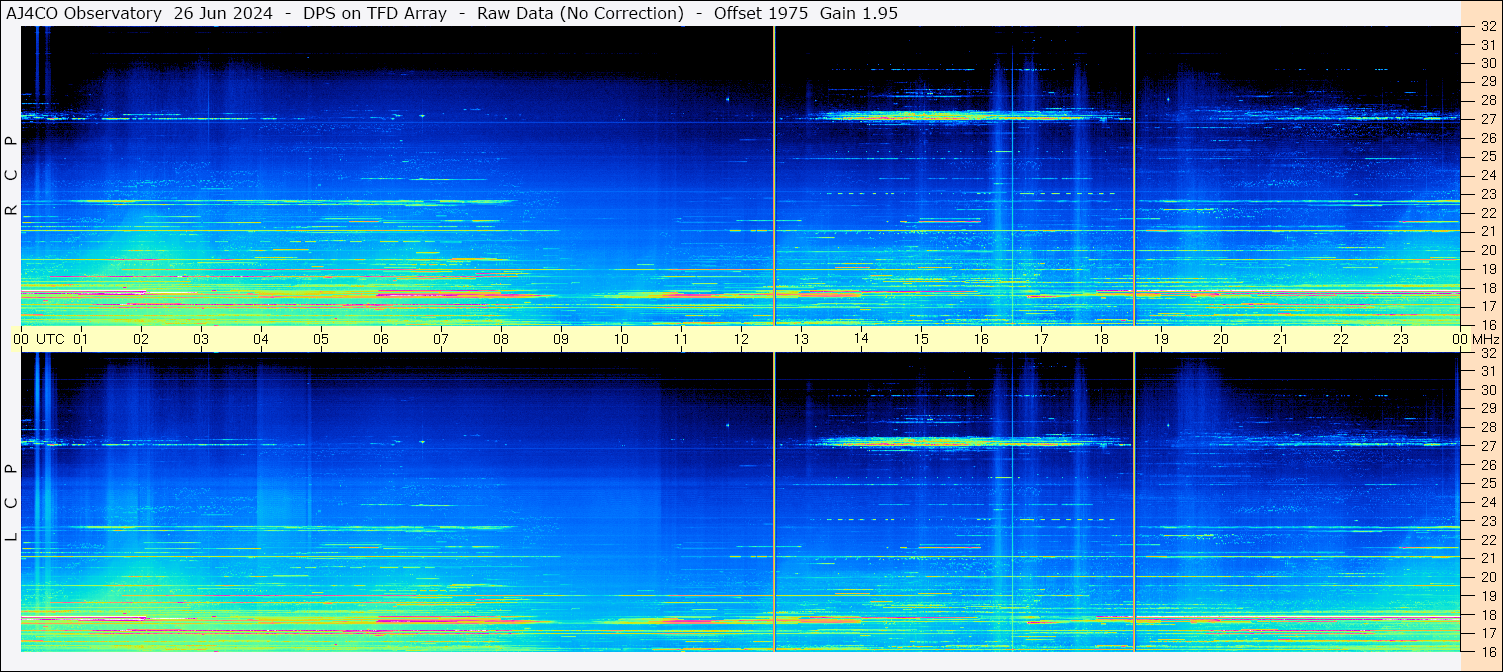Screen dimensions: 1503x672
Task: Select hour 09 on the time axis
Action: [x=561, y=339]
